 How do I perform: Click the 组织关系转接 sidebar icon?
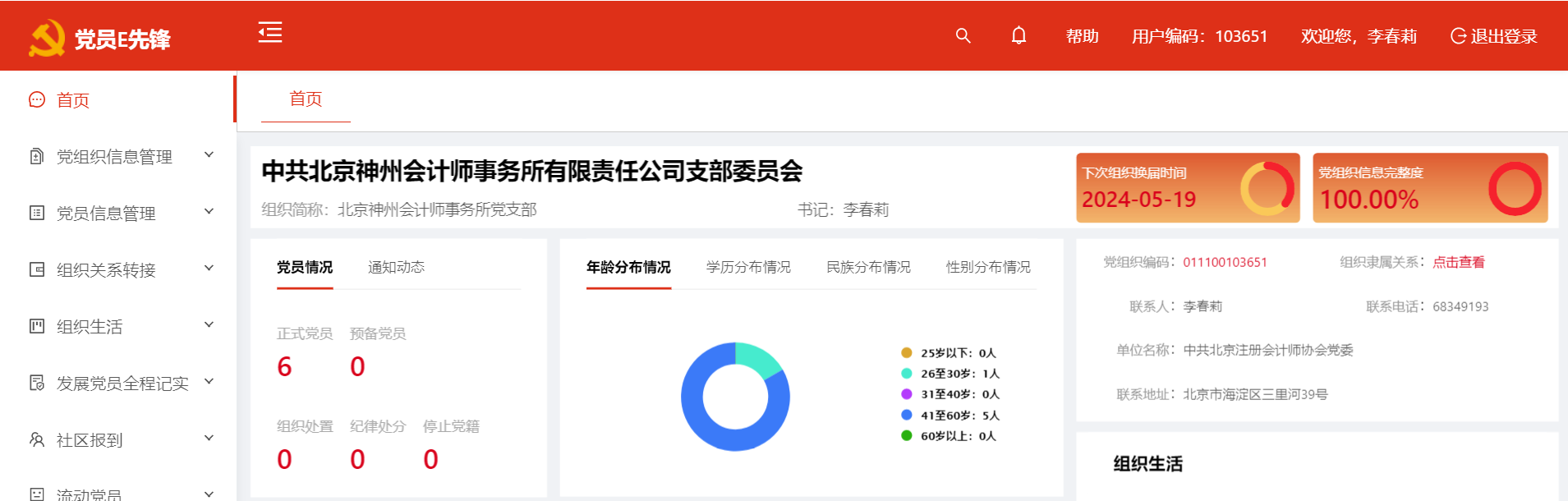coord(37,269)
